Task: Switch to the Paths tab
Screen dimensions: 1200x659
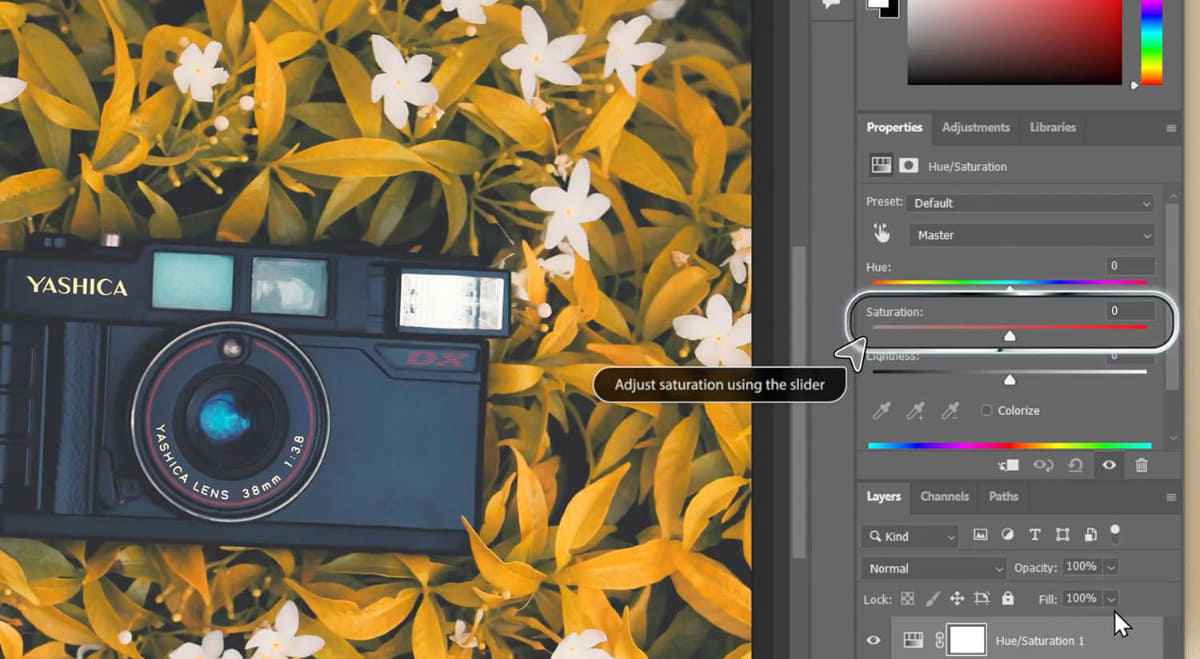Action: point(1003,496)
